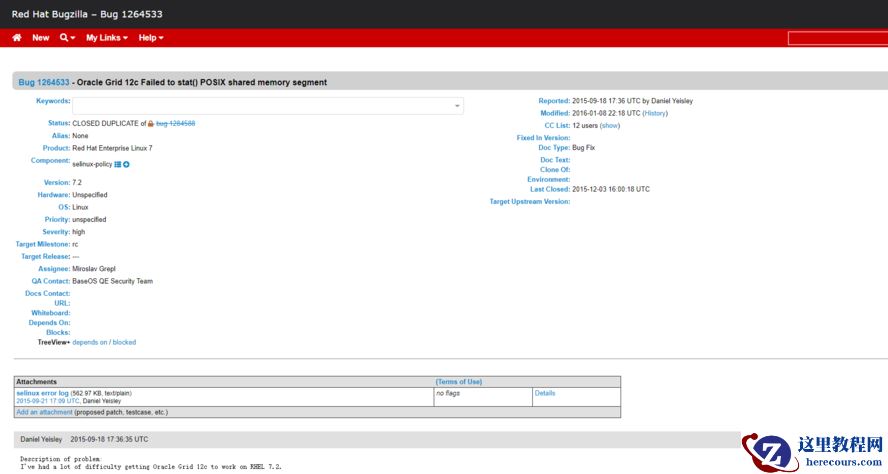Click the Last Closed field label
Screen dimensions: 888x474
tap(550, 189)
